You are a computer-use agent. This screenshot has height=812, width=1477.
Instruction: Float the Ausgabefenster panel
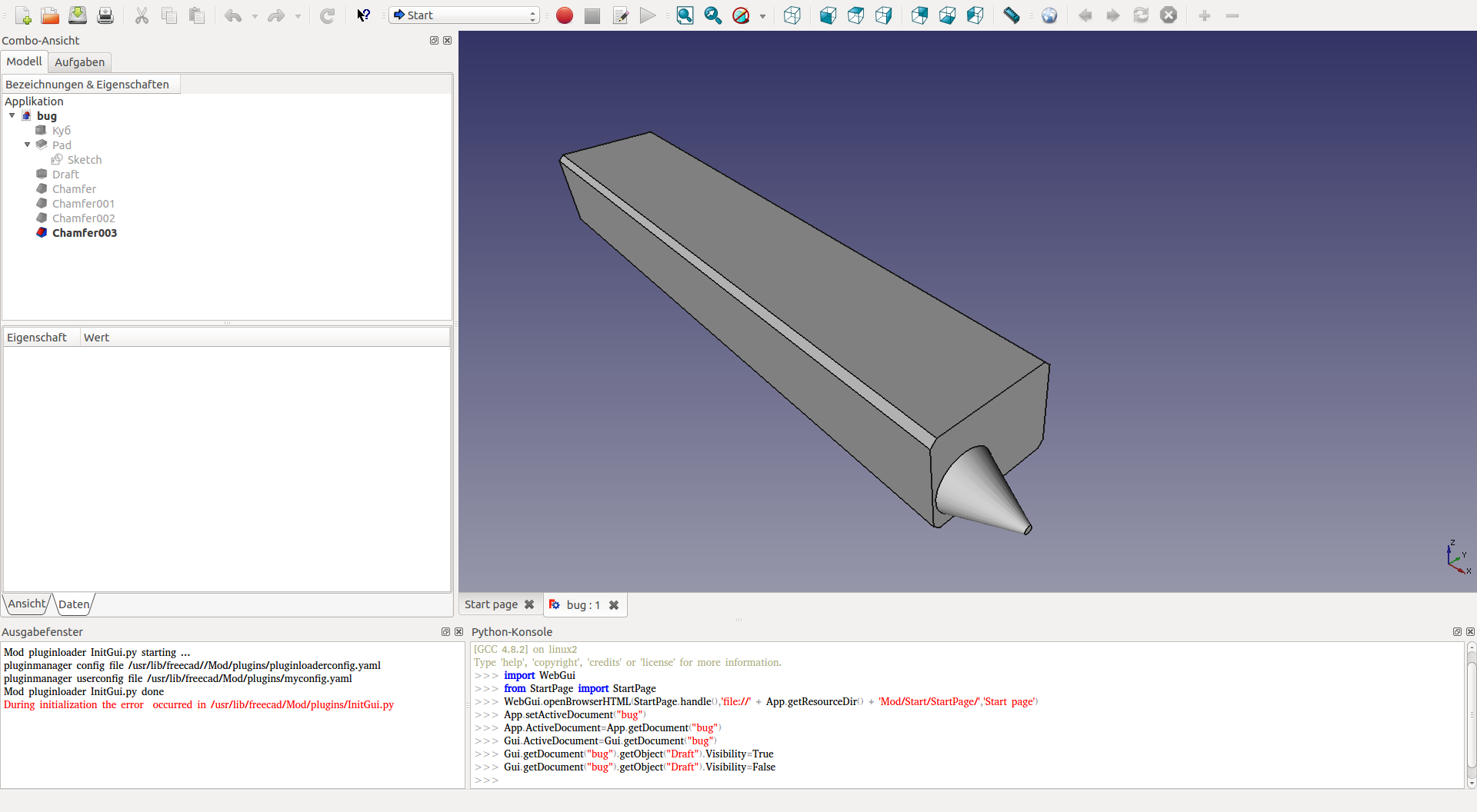445,632
